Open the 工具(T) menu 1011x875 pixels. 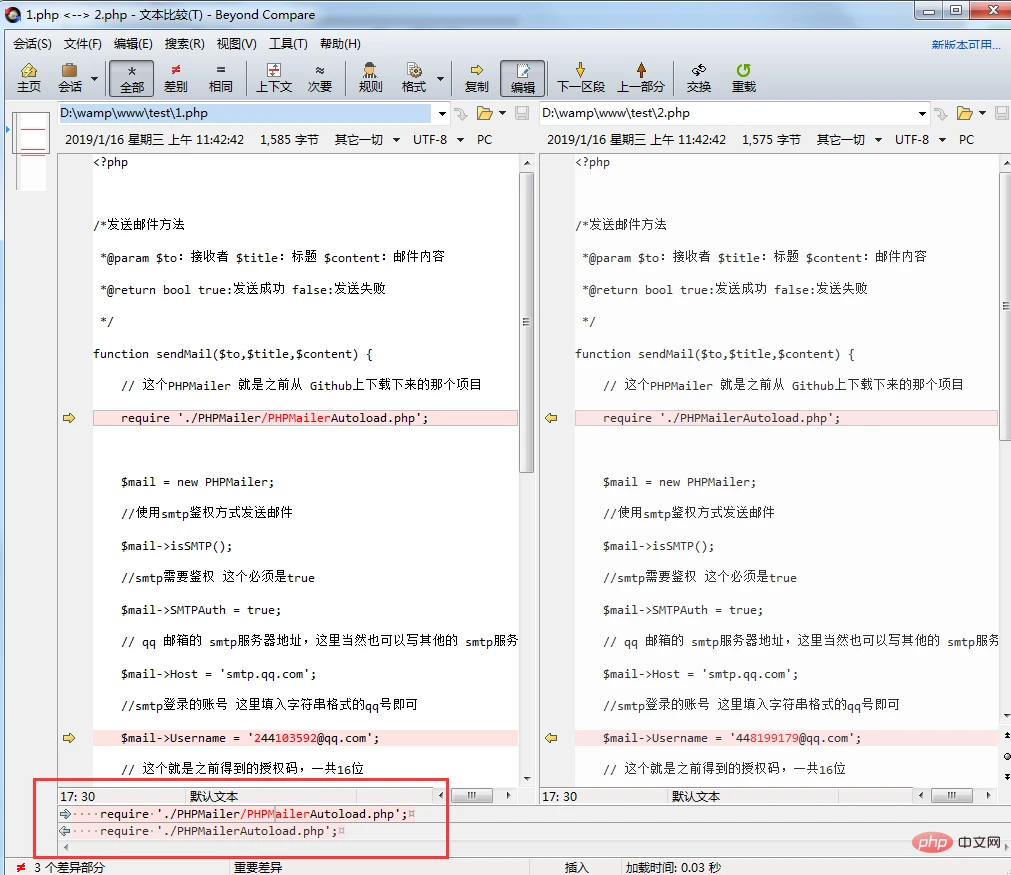(x=288, y=44)
